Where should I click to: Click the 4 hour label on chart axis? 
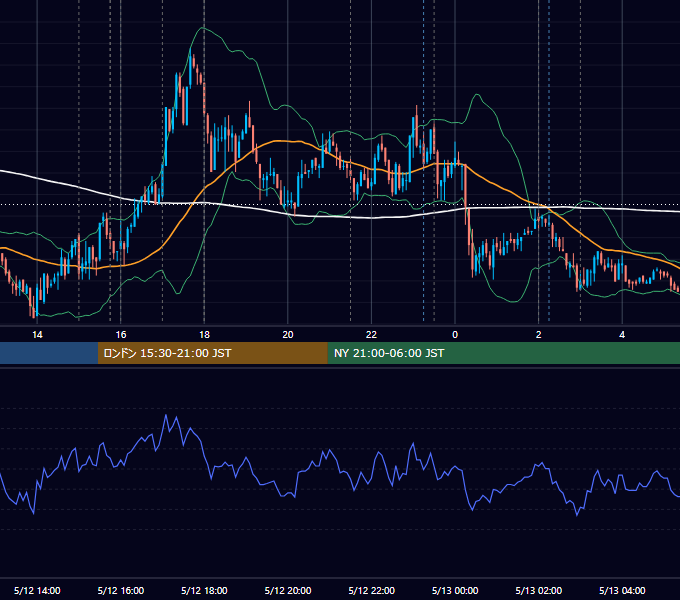(x=622, y=335)
